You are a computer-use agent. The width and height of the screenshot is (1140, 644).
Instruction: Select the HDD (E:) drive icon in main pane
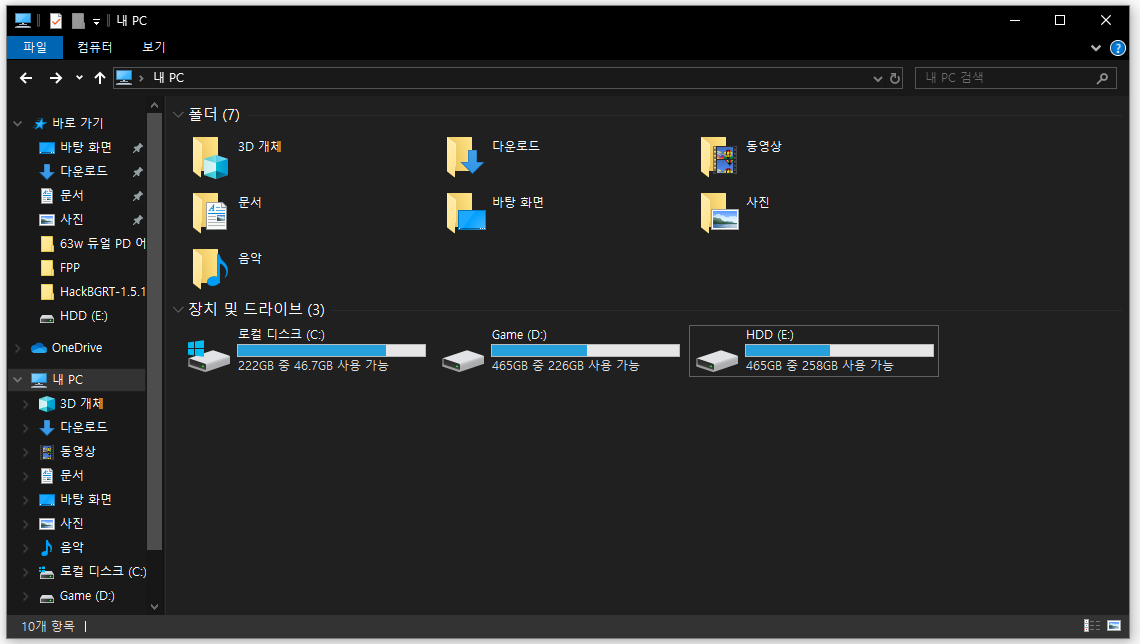click(x=717, y=359)
